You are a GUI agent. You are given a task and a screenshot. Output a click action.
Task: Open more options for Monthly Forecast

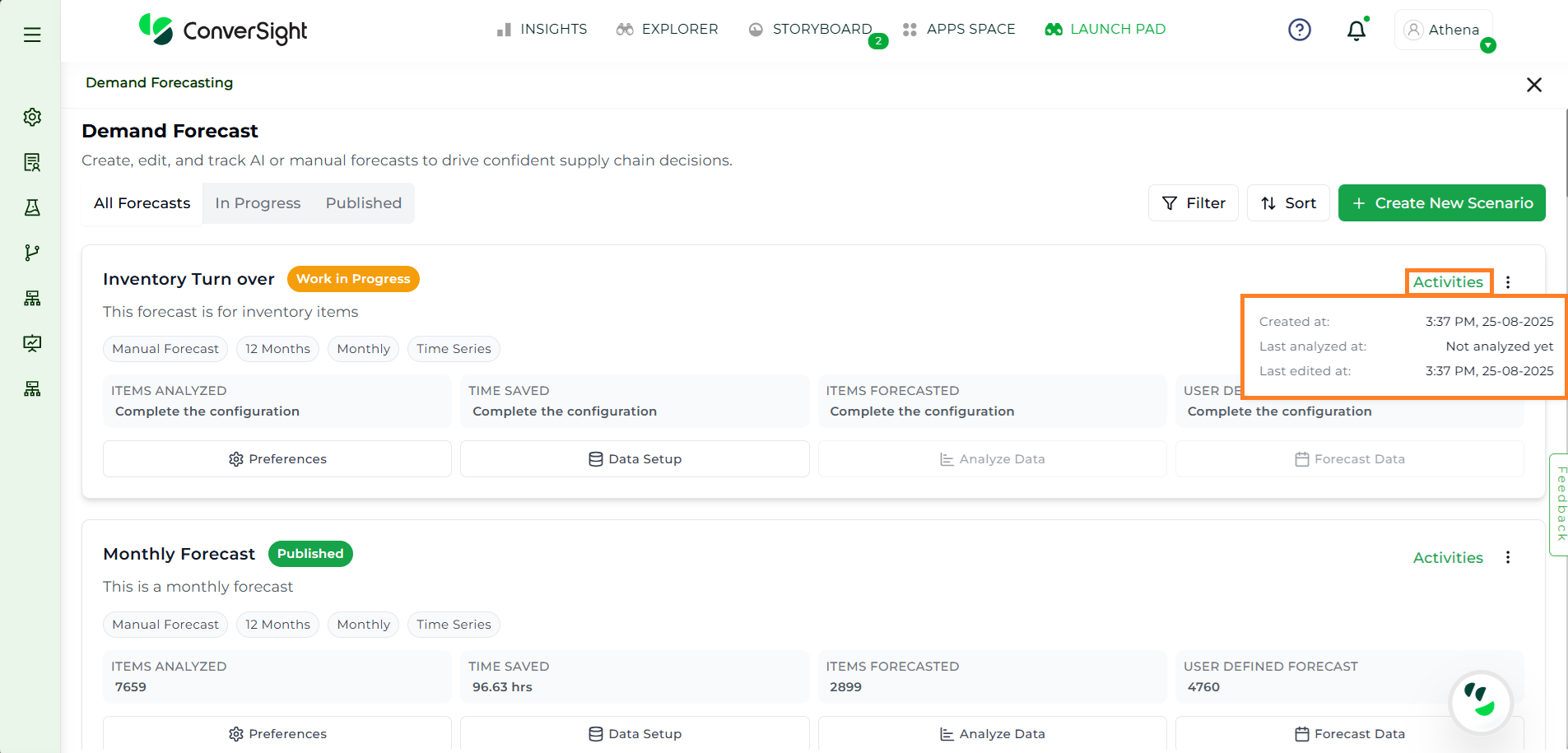coord(1508,557)
